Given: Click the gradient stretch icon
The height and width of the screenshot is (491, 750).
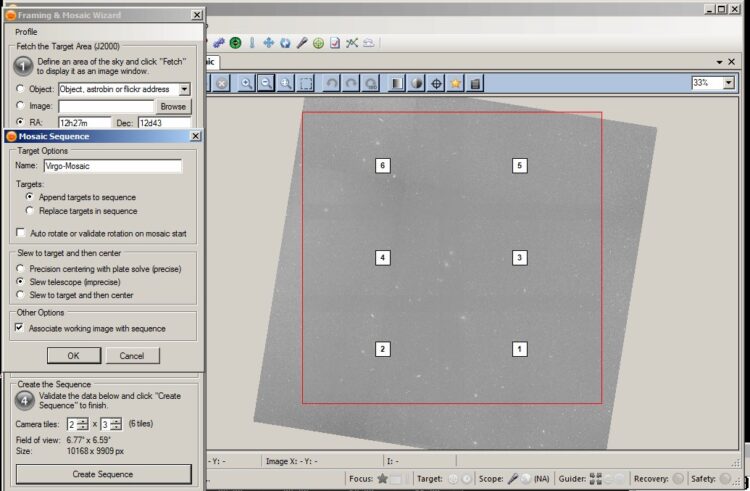Looking at the screenshot, I should click(x=396, y=84).
